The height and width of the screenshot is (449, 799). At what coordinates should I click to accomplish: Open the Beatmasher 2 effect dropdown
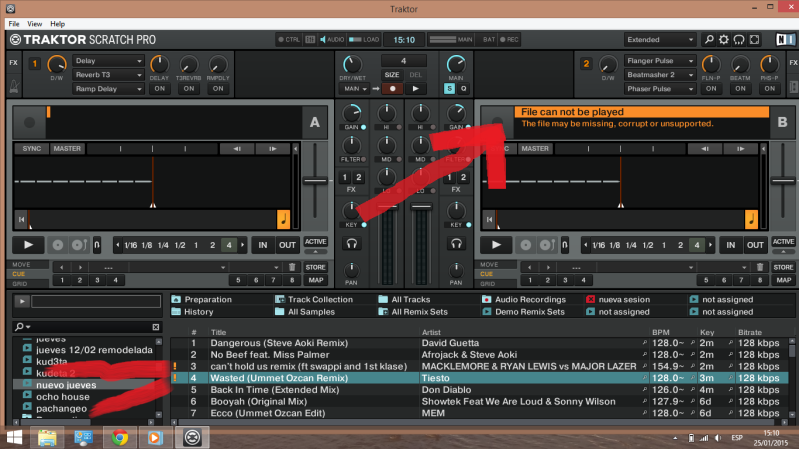(x=660, y=74)
